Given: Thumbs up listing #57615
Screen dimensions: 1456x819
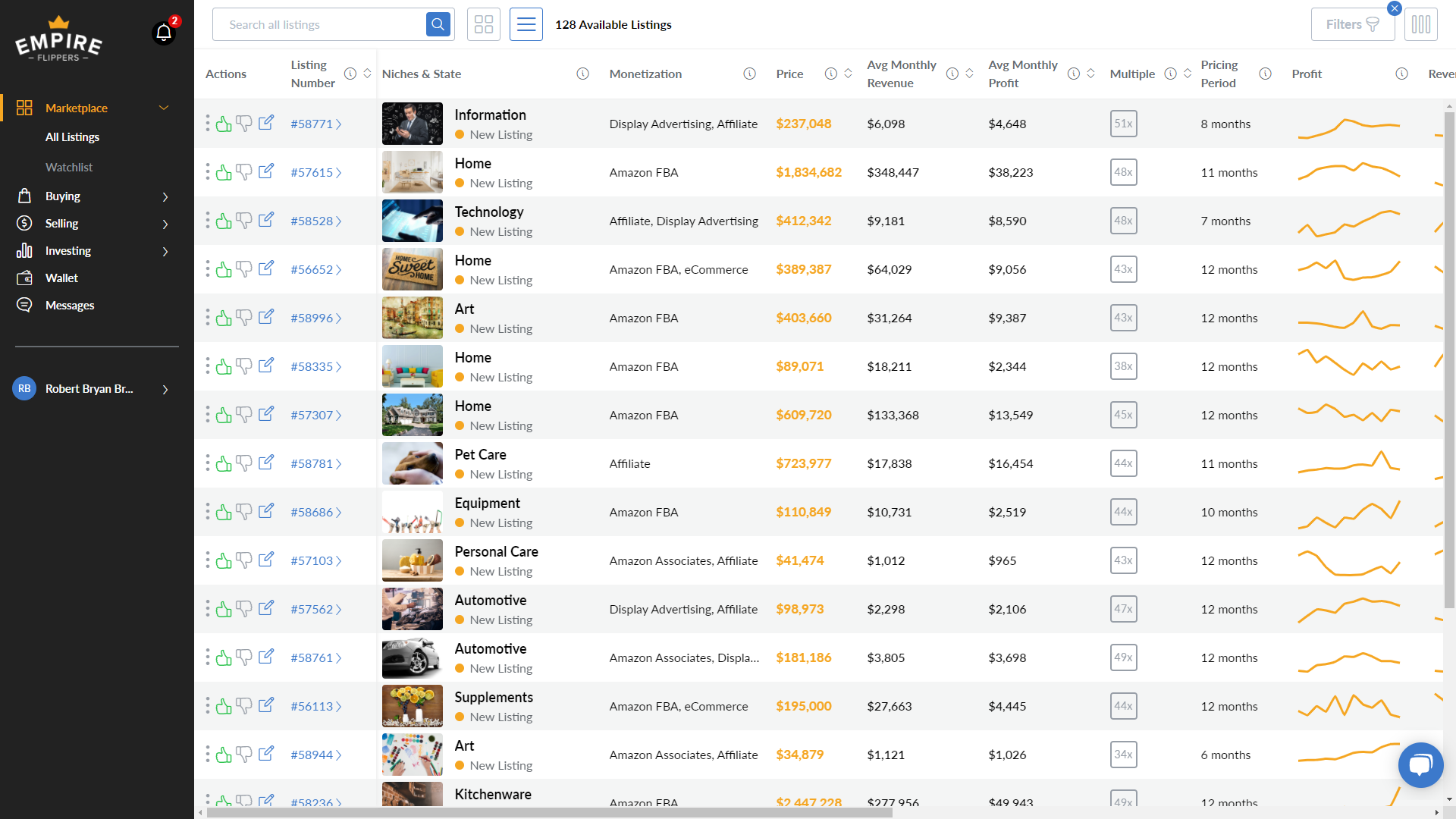Looking at the screenshot, I should tap(224, 172).
